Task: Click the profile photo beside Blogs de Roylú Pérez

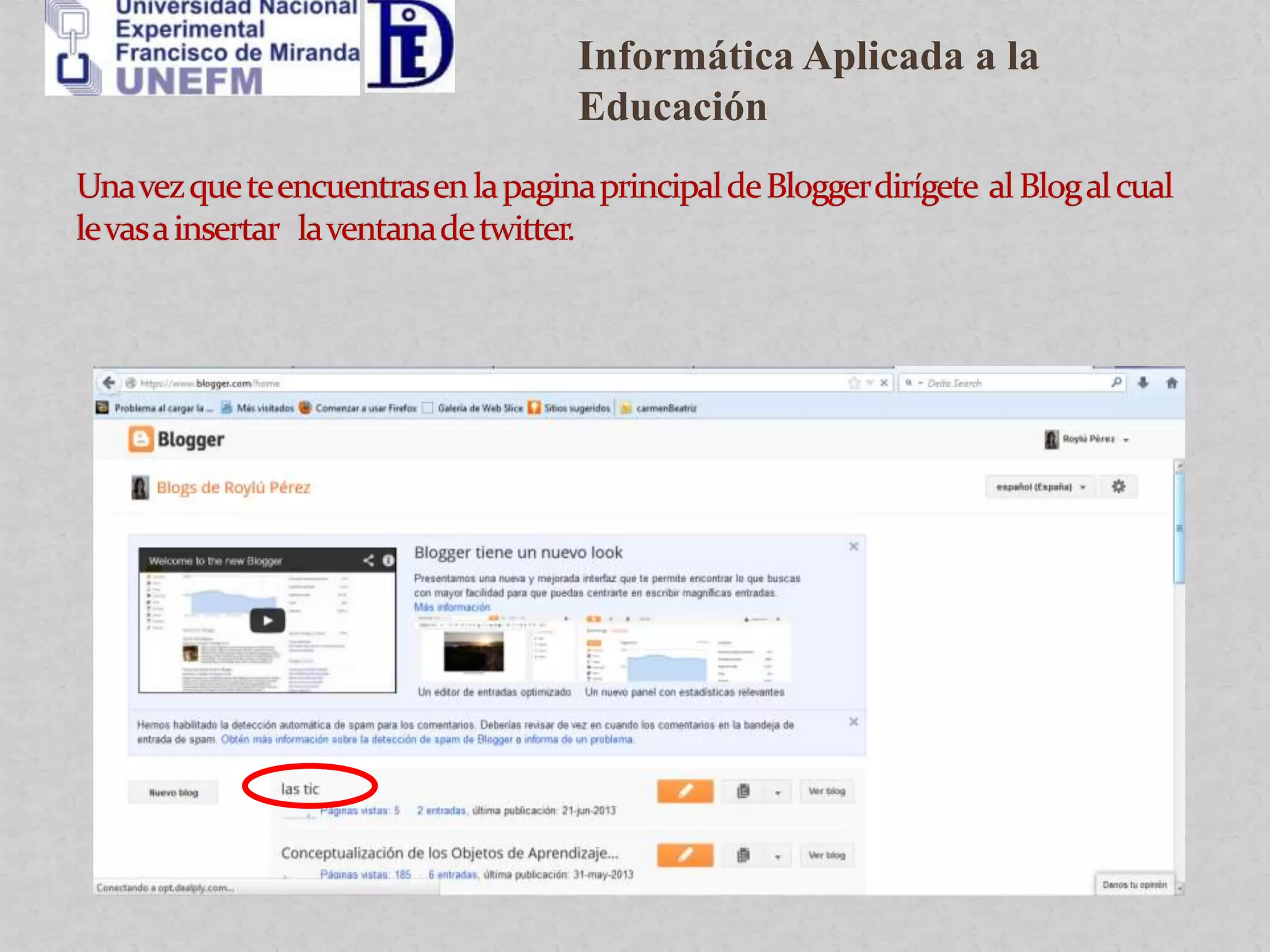Action: tap(140, 488)
